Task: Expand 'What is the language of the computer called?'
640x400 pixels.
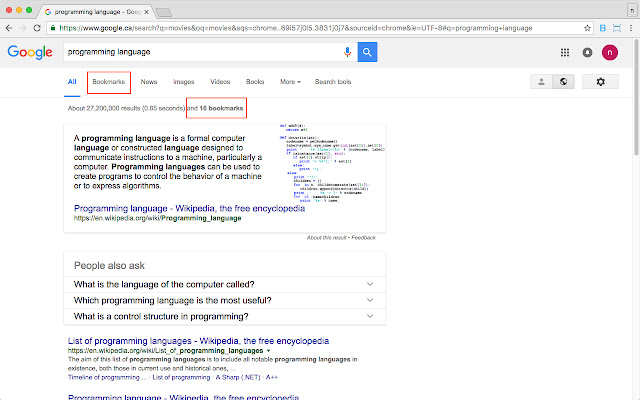Action: point(224,284)
